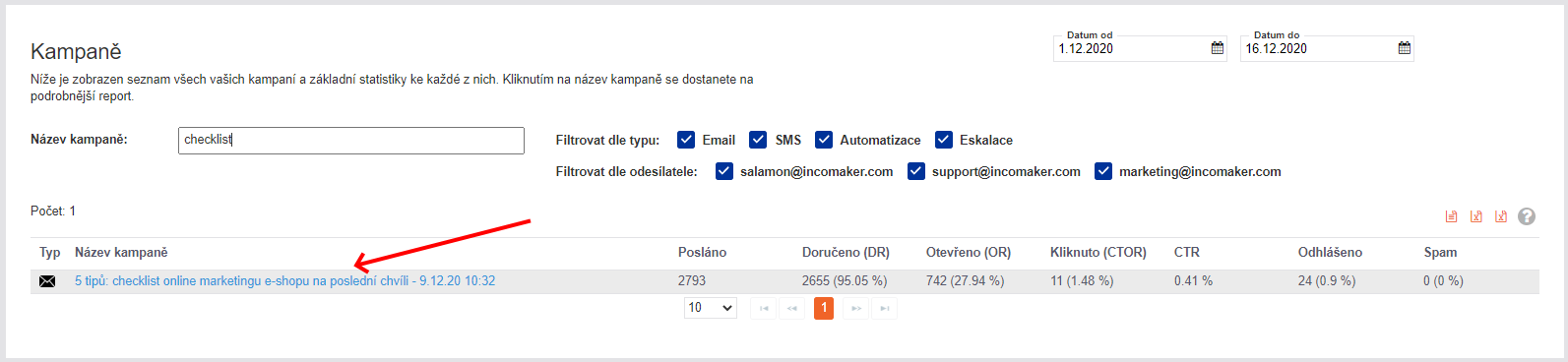Toggle the SMS type filter checkbox

[x=758, y=140]
